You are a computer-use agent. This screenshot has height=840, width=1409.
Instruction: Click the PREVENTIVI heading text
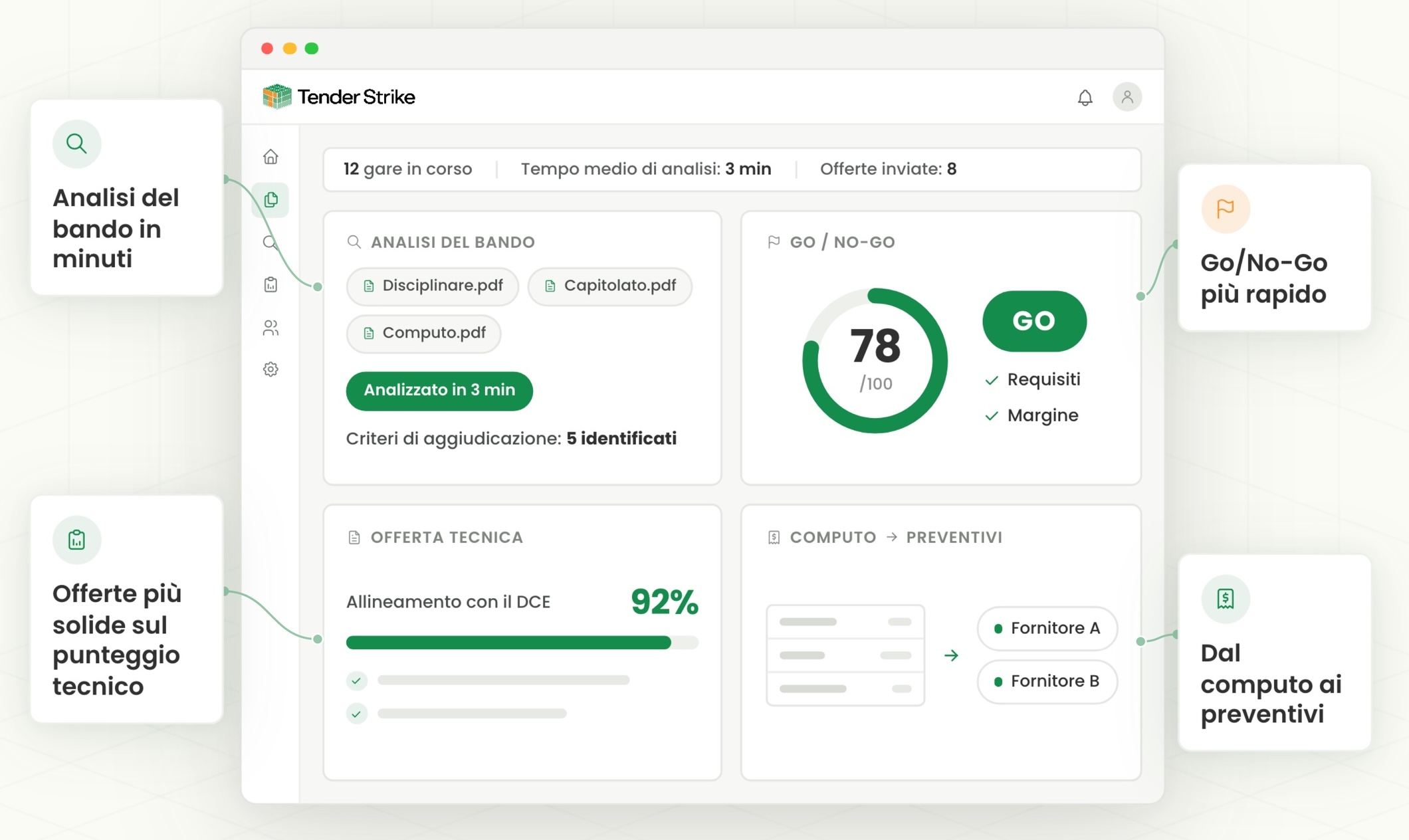tap(954, 537)
